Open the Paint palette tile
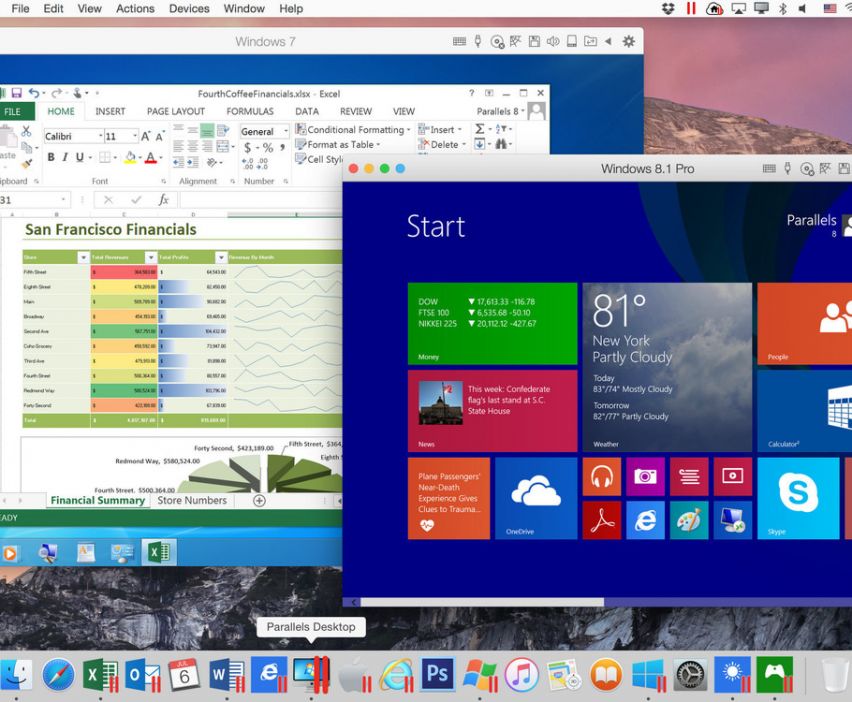Image resolution: width=852 pixels, height=702 pixels. 689,520
